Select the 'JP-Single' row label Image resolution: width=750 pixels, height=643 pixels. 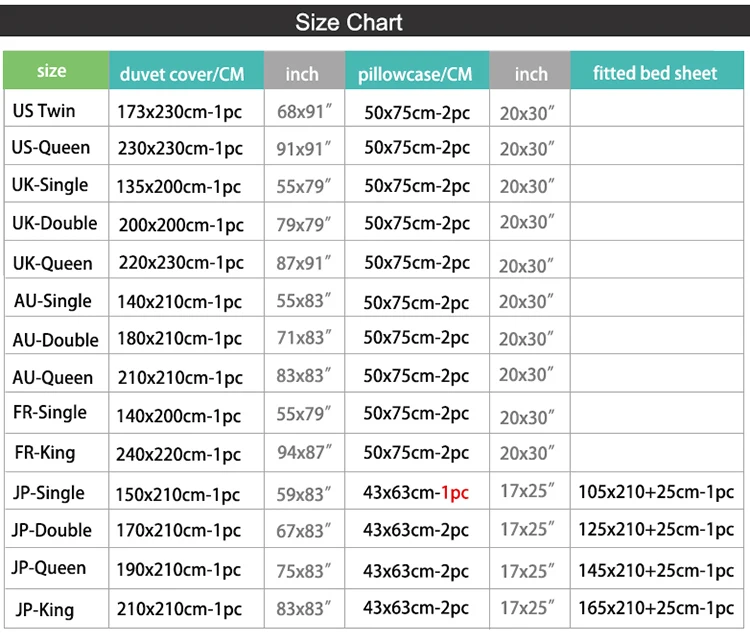tap(49, 492)
